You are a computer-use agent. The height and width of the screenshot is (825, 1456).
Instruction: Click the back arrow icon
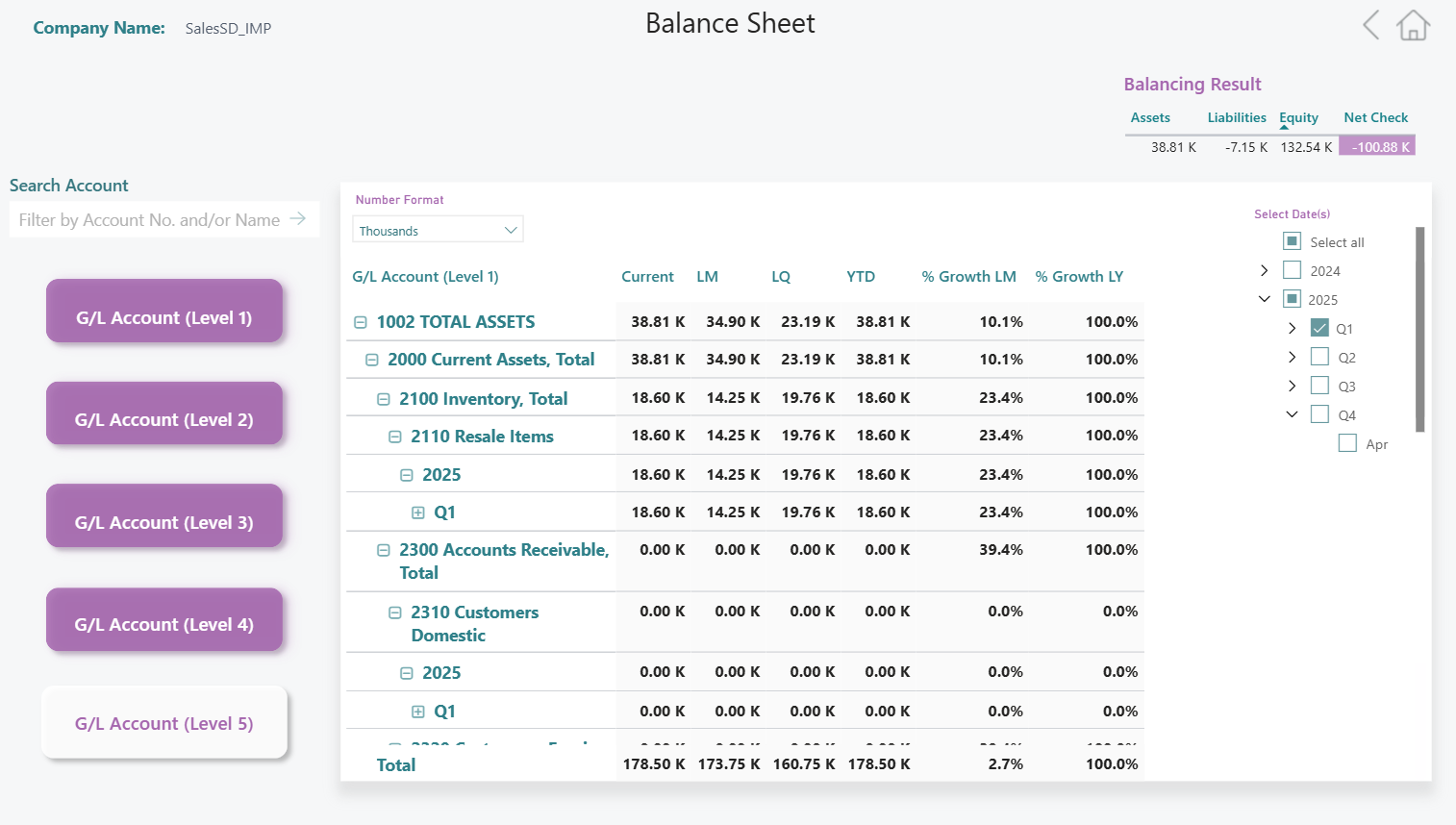[x=1371, y=26]
